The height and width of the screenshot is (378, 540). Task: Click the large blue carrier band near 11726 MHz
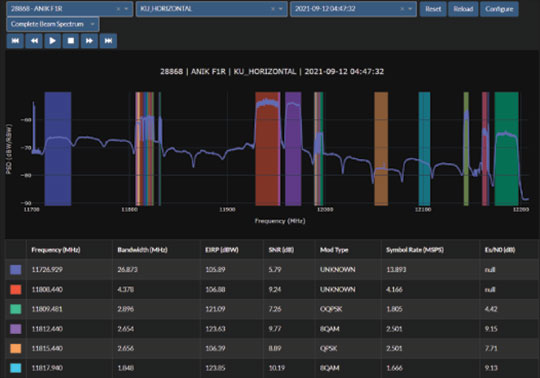58,149
